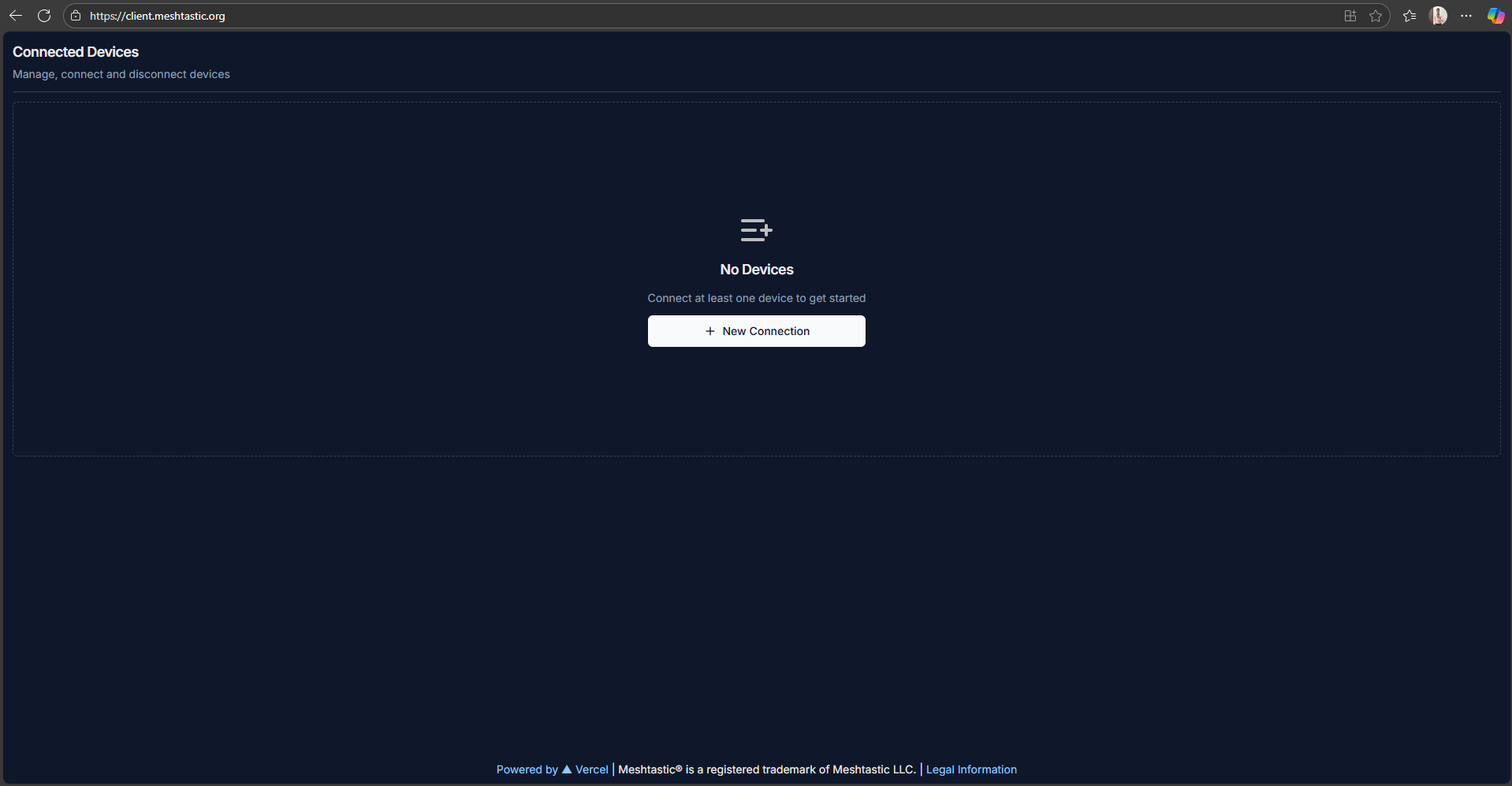
Task: Click 'Connect at least one device to get started'
Action: tap(757, 298)
